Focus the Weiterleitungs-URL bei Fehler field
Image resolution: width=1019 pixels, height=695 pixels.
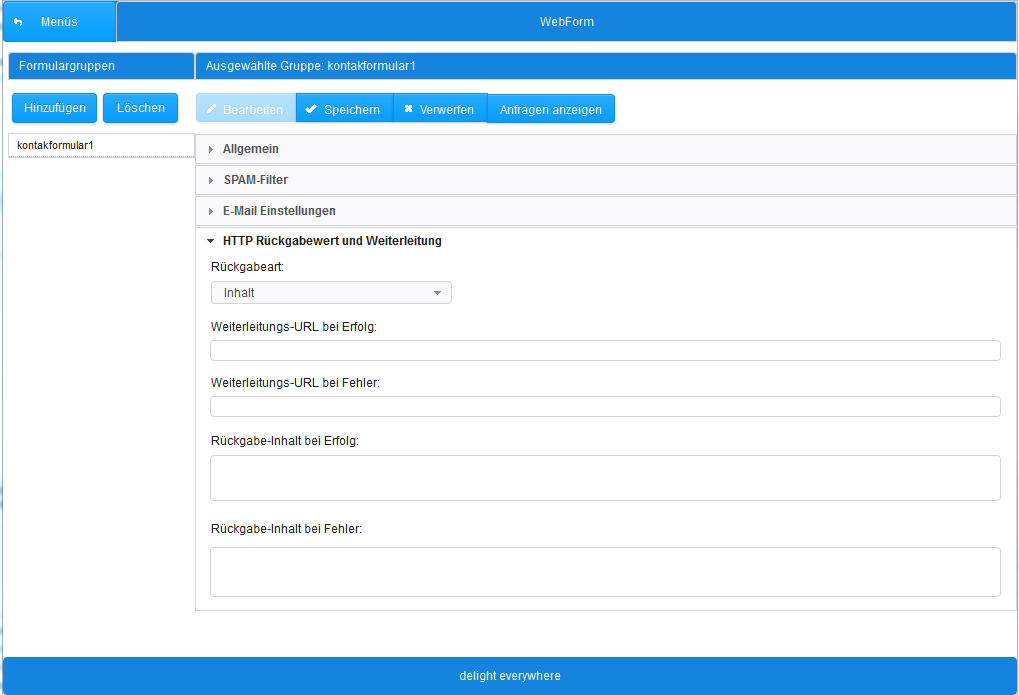click(x=605, y=406)
